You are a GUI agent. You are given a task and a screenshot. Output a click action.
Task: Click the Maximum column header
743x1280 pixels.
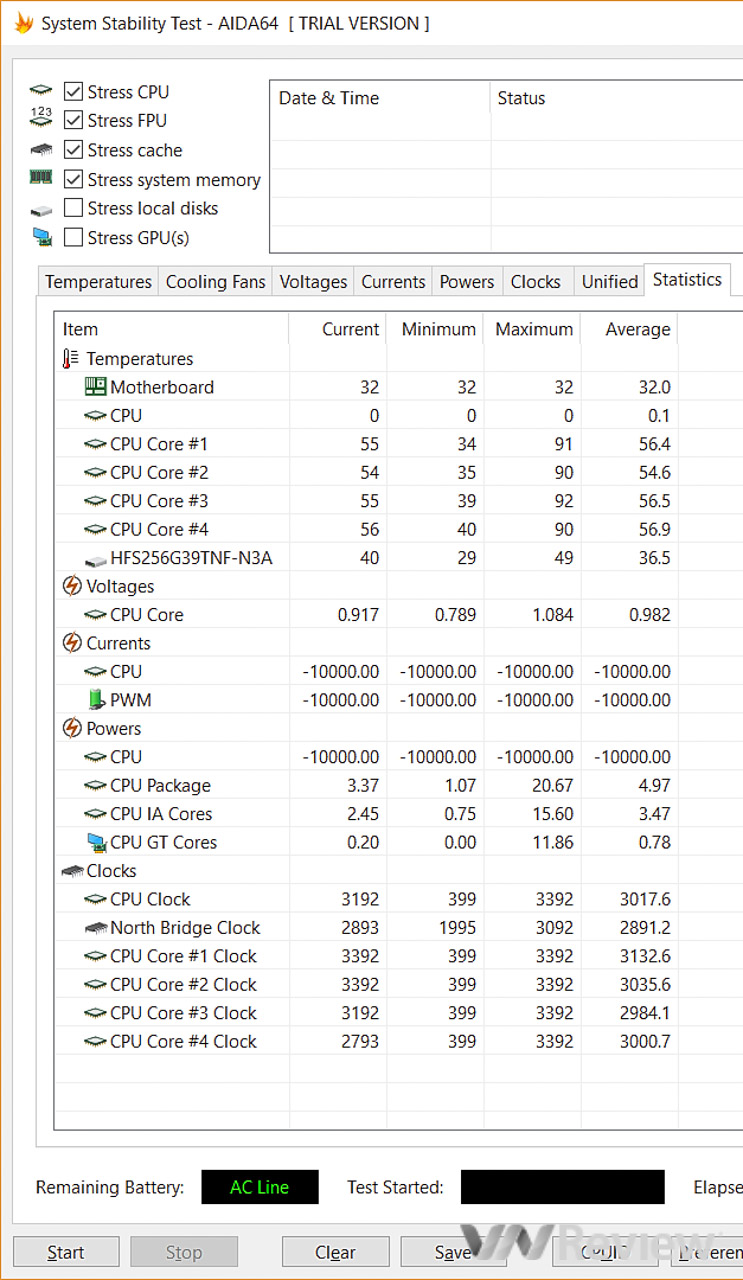[531, 329]
